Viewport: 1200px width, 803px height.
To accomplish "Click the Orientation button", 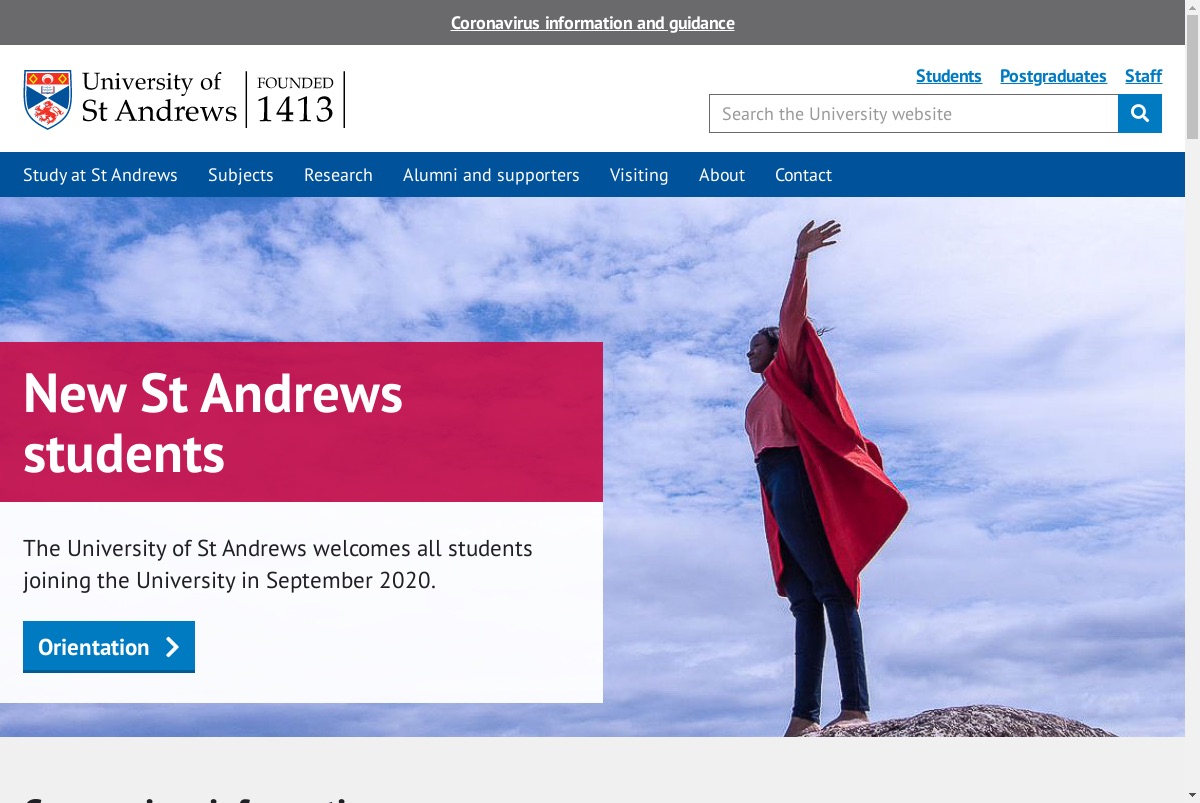I will 109,647.
